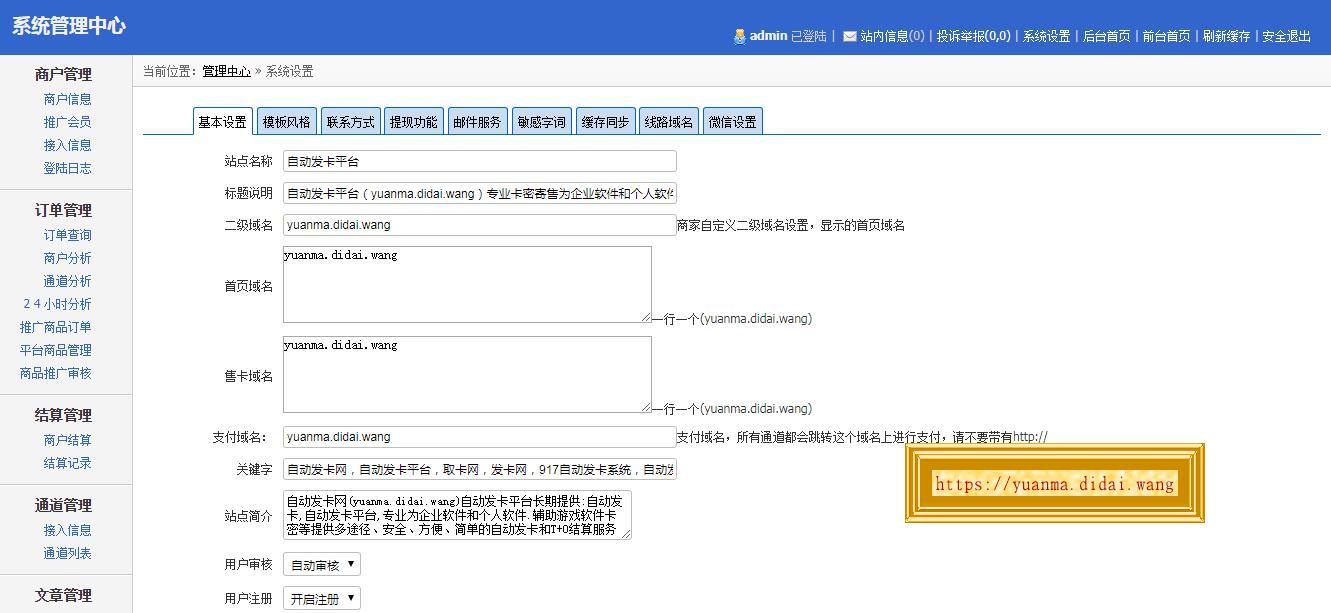Click 管理中心 in the breadcrumb
Viewport: 1331px width, 613px height.
(226, 71)
